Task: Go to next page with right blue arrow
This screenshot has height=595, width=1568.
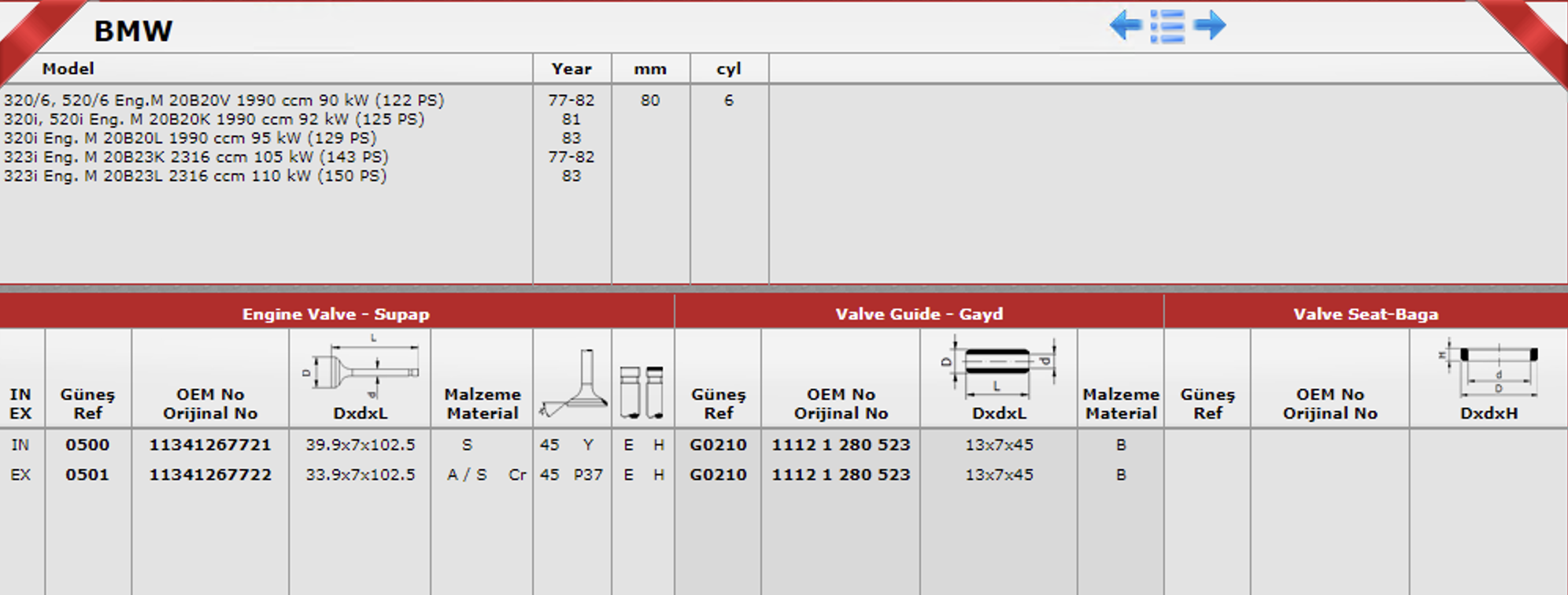Action: [1210, 25]
